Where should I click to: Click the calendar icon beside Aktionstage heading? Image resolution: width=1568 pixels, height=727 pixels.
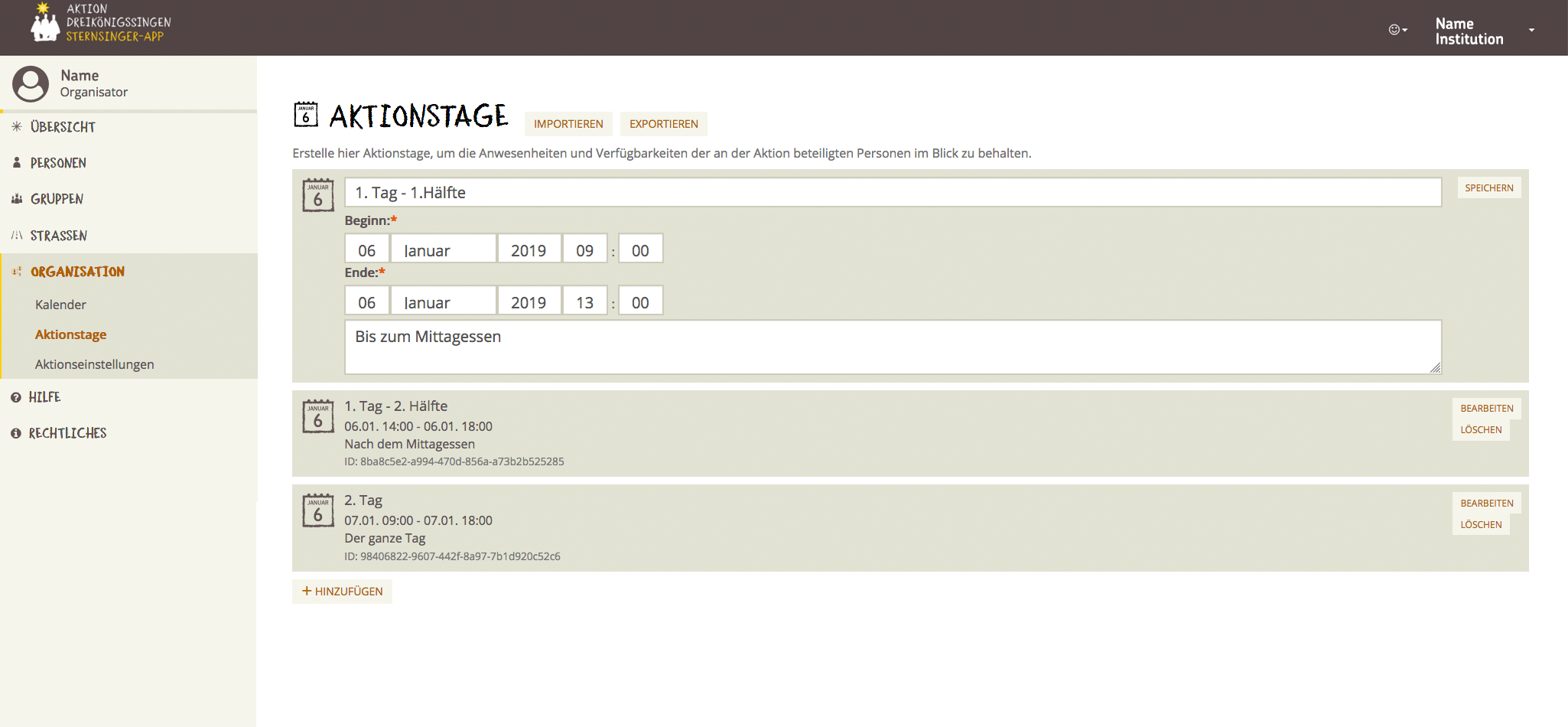(x=306, y=115)
